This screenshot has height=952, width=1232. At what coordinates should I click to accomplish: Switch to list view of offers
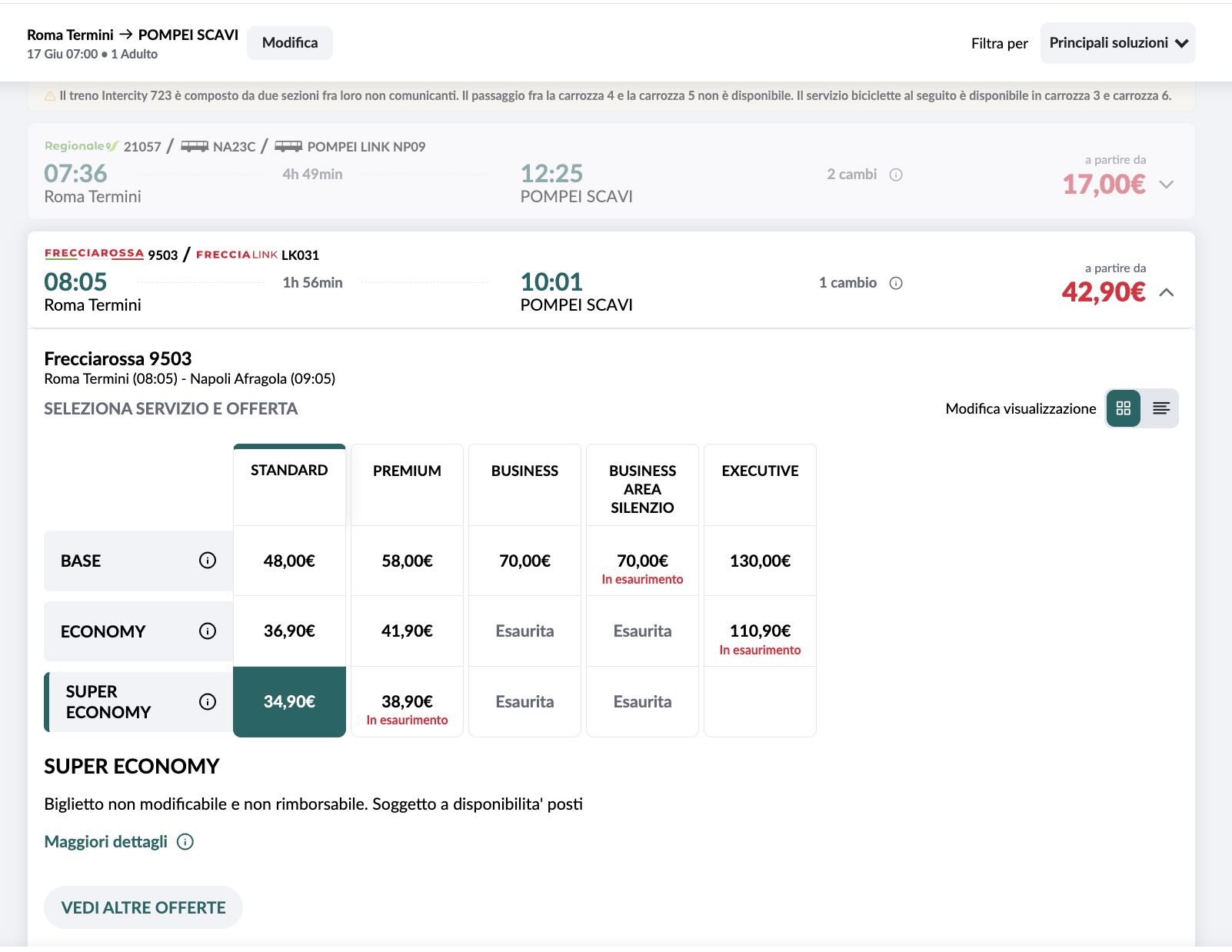pyautogui.click(x=1160, y=408)
